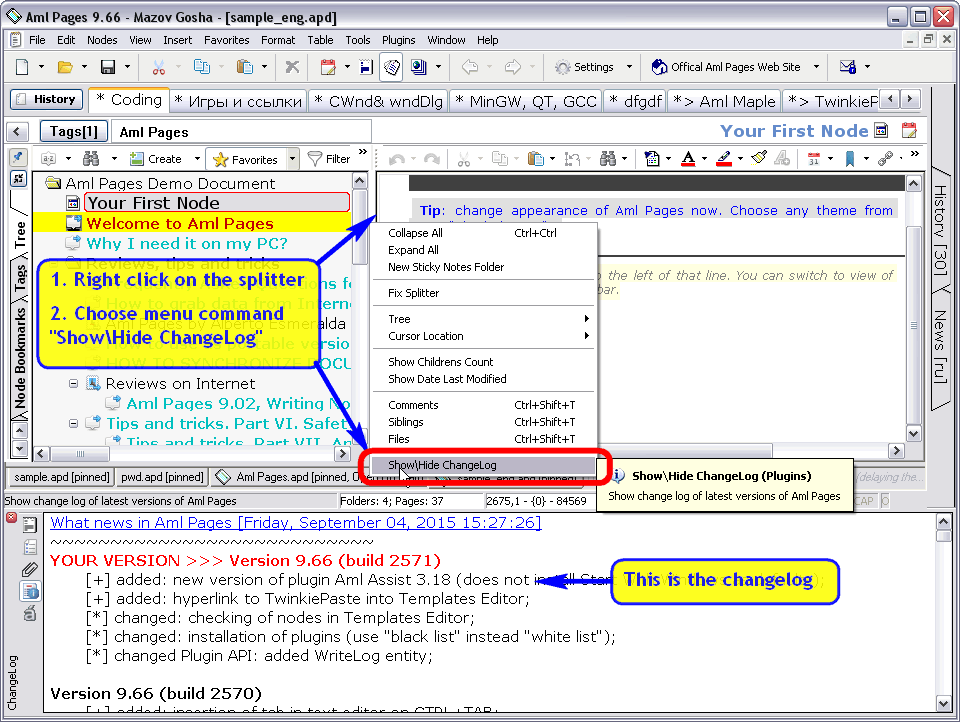This screenshot has width=960, height=722.
Task: Click the Open file folder icon
Action: [x=65, y=67]
